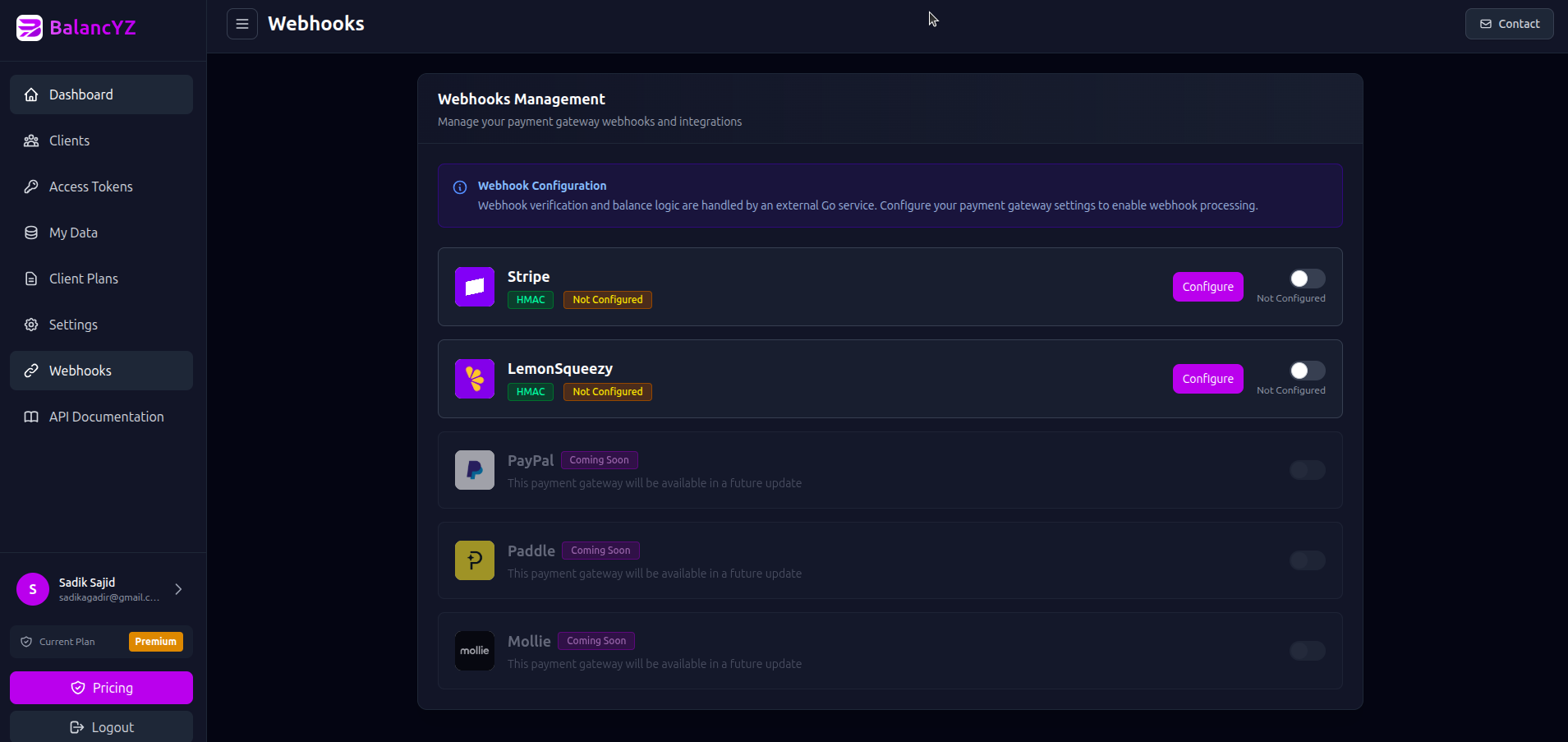Viewport: 1568px width, 742px height.
Task: Expand the Sadik Sajid profile chevron
Action: [x=177, y=588]
